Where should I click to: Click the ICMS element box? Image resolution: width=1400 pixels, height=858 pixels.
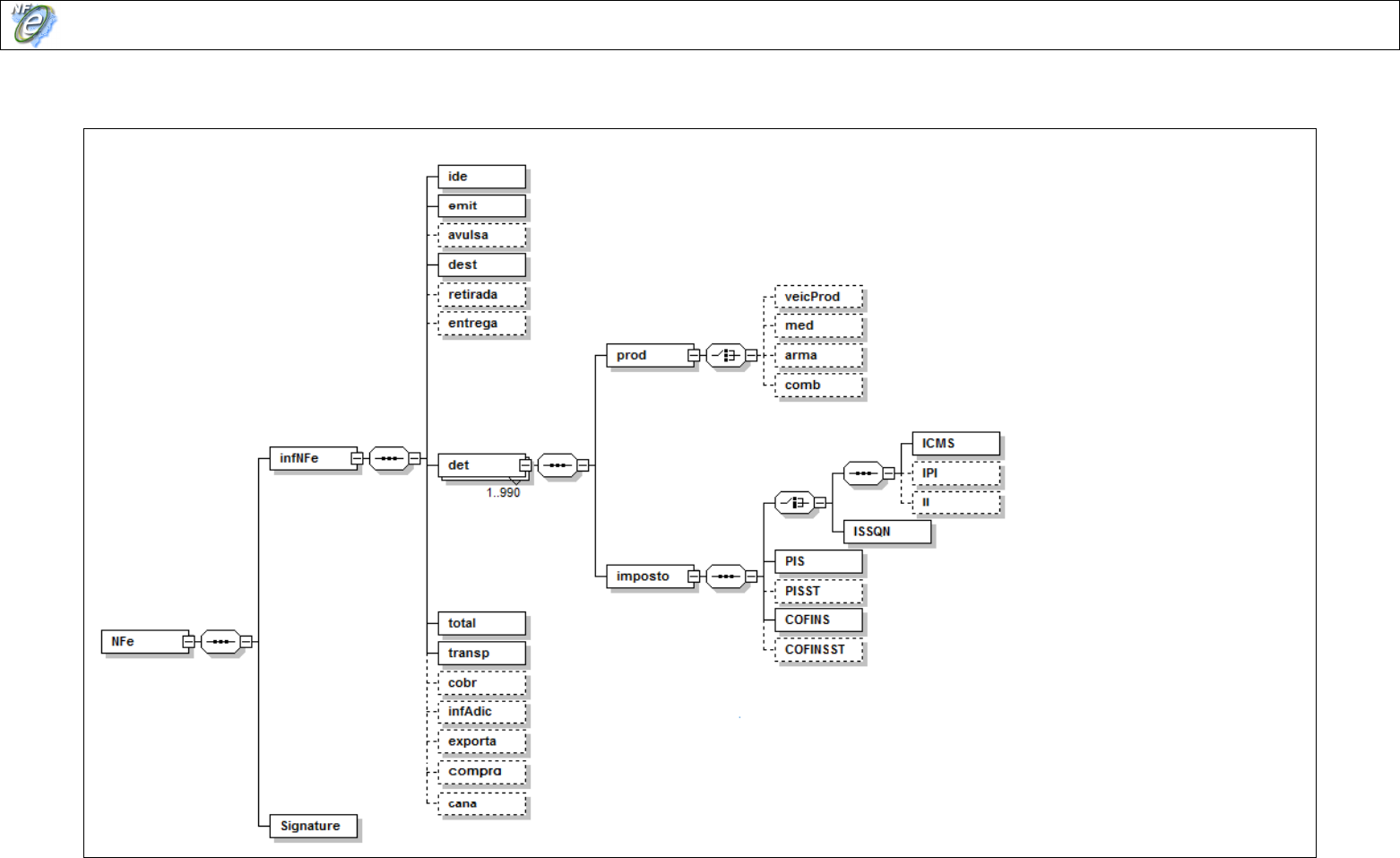(x=956, y=444)
